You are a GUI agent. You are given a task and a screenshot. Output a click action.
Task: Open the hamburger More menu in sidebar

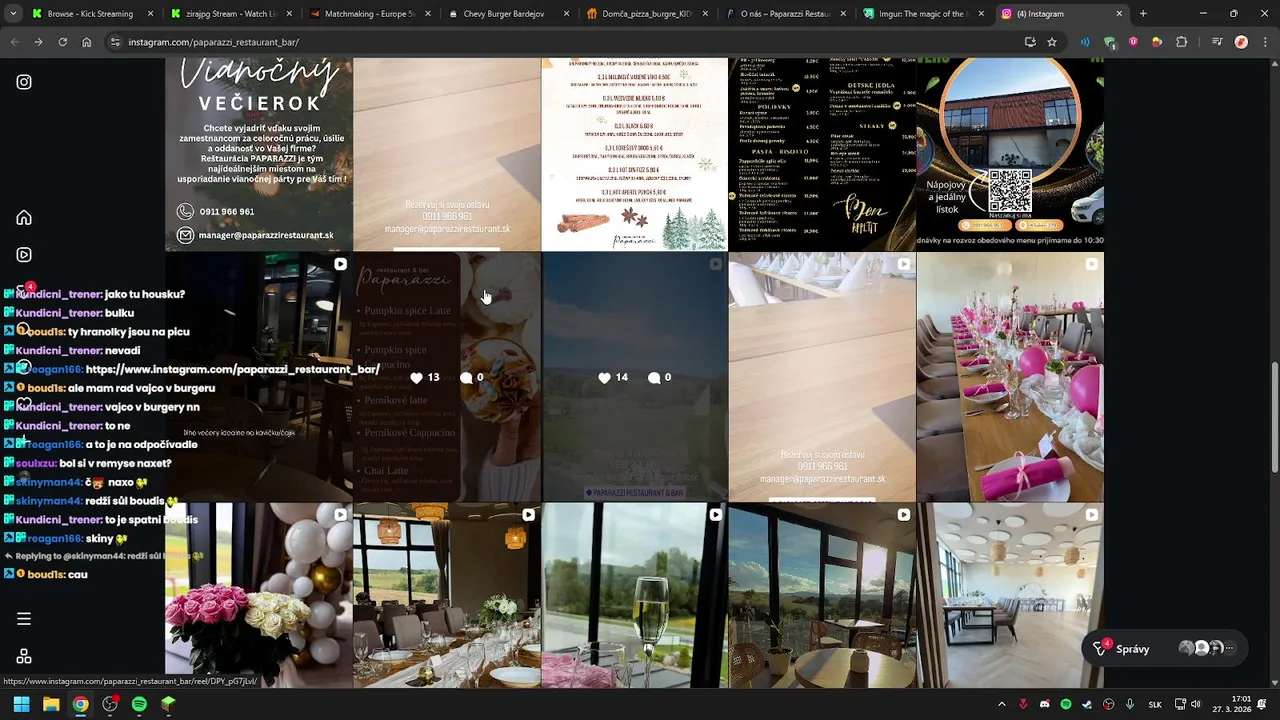[24, 619]
